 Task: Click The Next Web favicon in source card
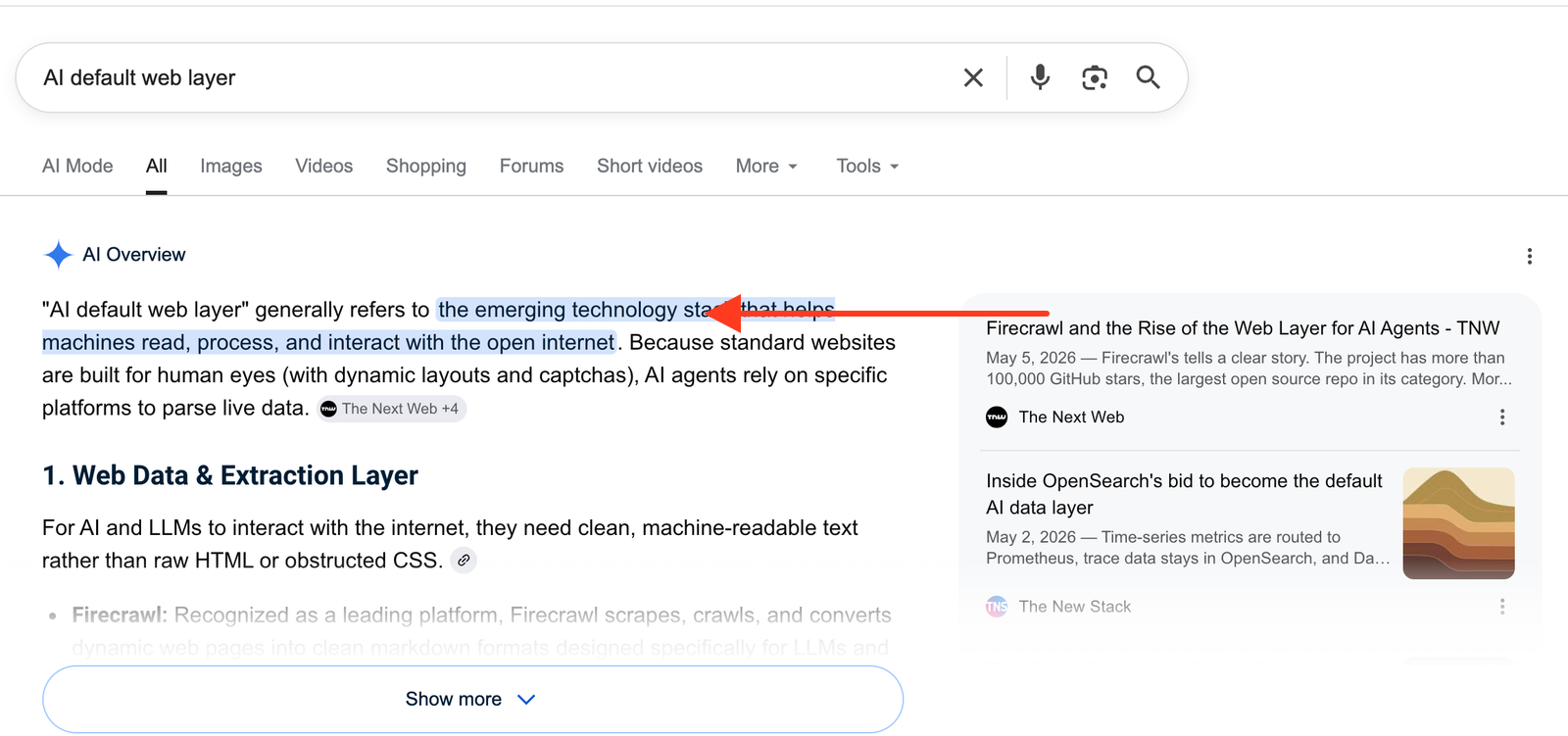[997, 417]
